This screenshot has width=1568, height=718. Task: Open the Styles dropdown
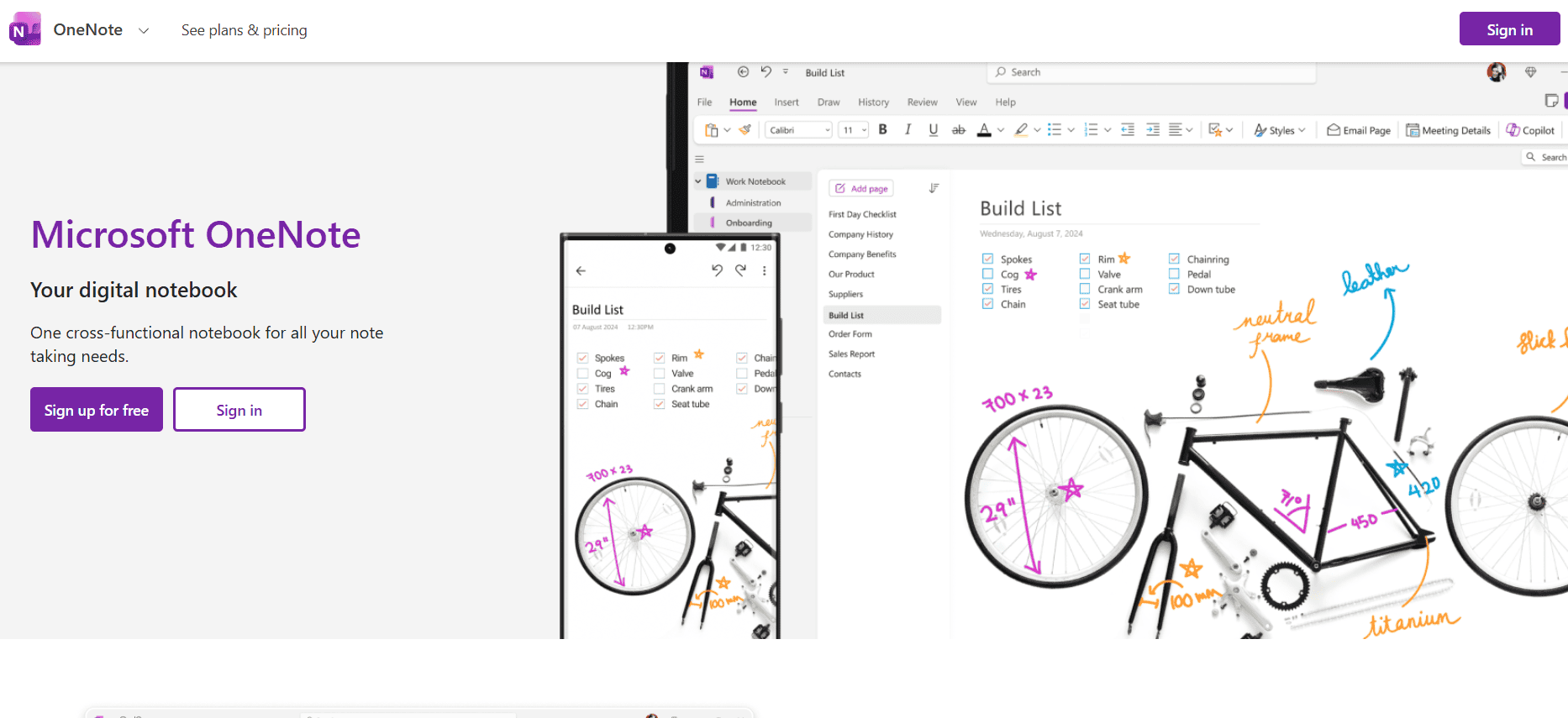(1280, 130)
